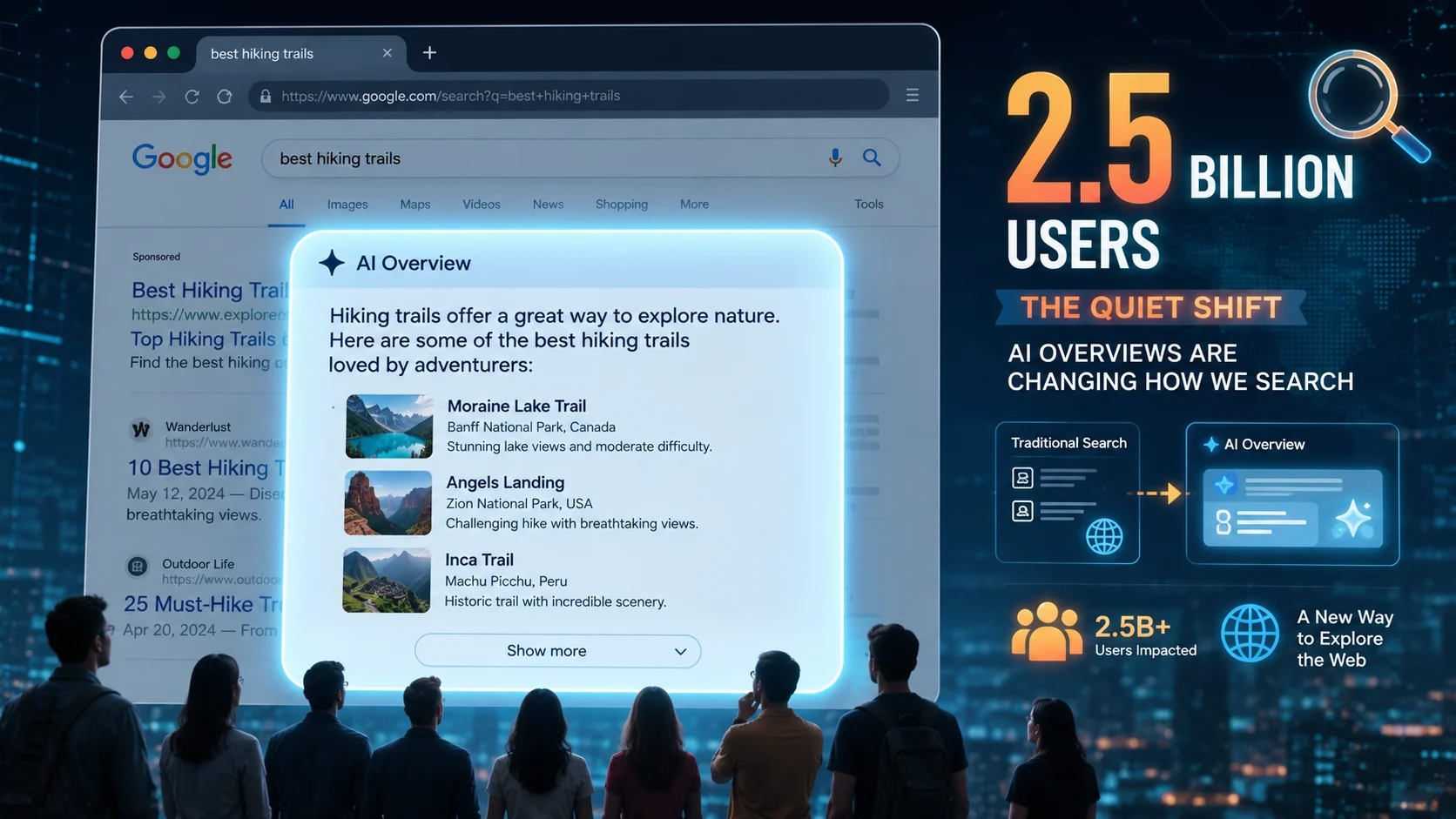Click the Angels Landing thumbnail image
Screen dimensions: 1456x819
[388, 503]
